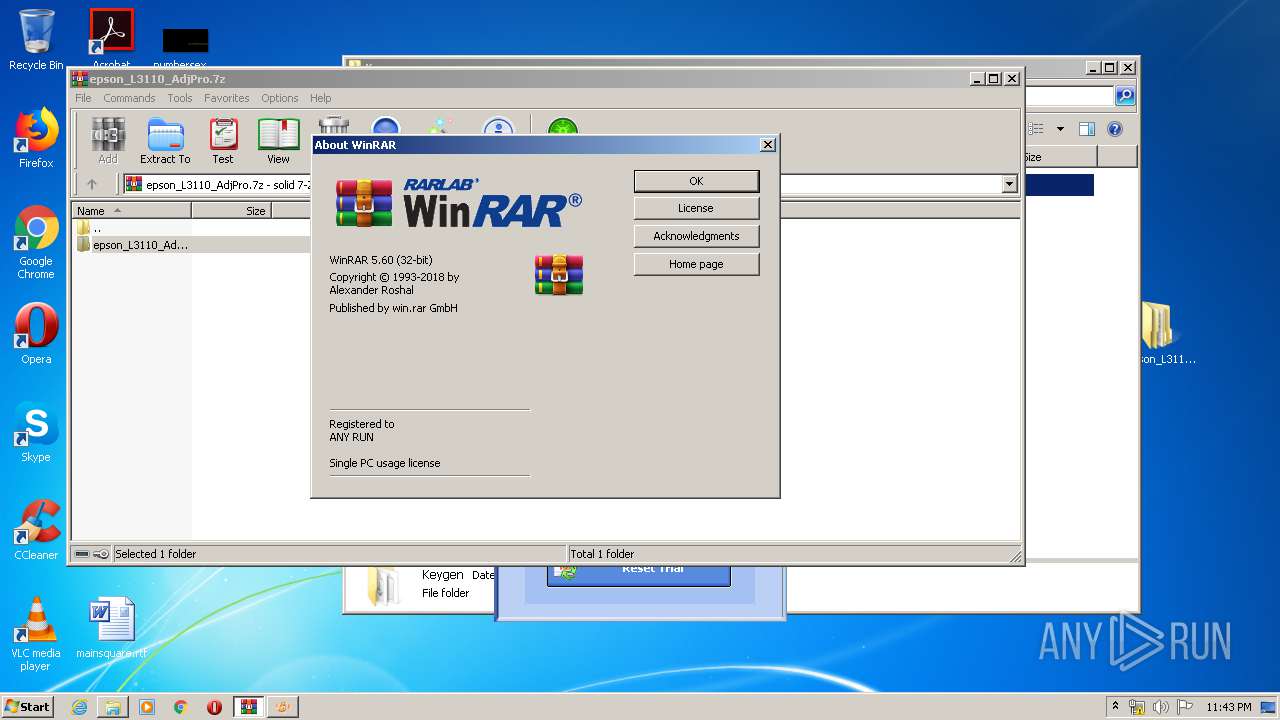
Task: Click the WinRAR books icon in About dialog
Action: (x=559, y=275)
